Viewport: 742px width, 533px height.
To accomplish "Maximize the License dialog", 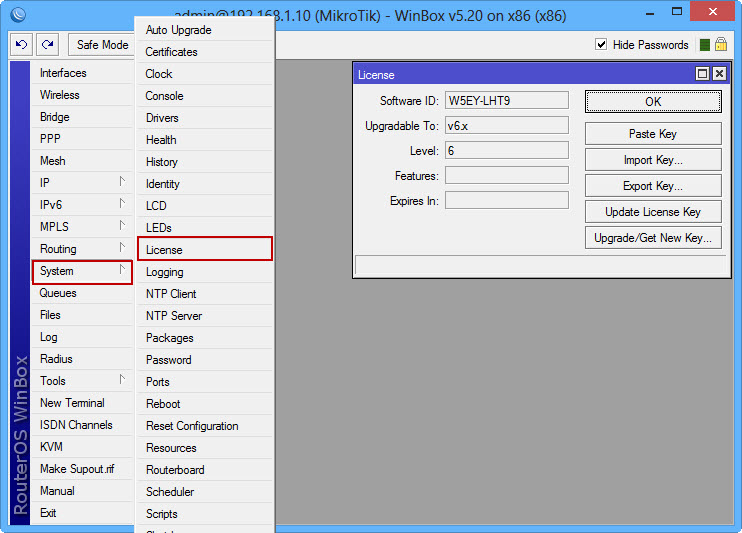I will pyautogui.click(x=702, y=73).
